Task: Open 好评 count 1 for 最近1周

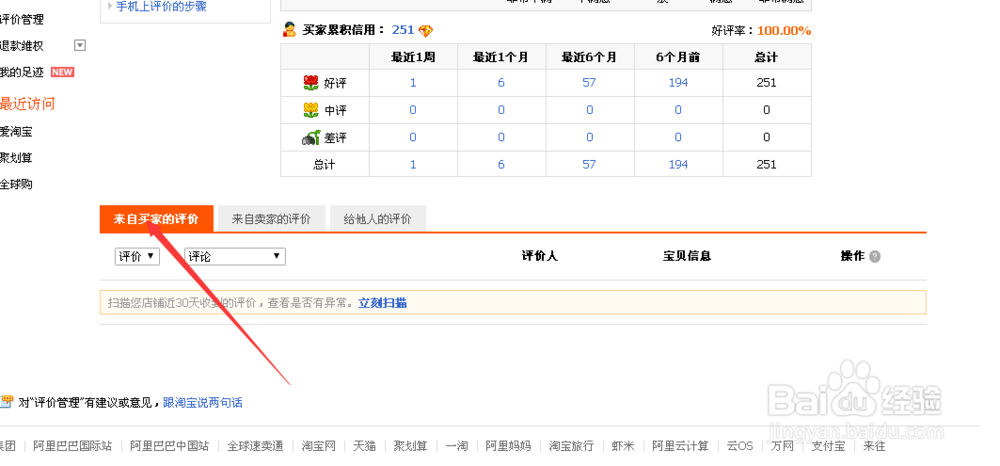Action: [x=413, y=83]
